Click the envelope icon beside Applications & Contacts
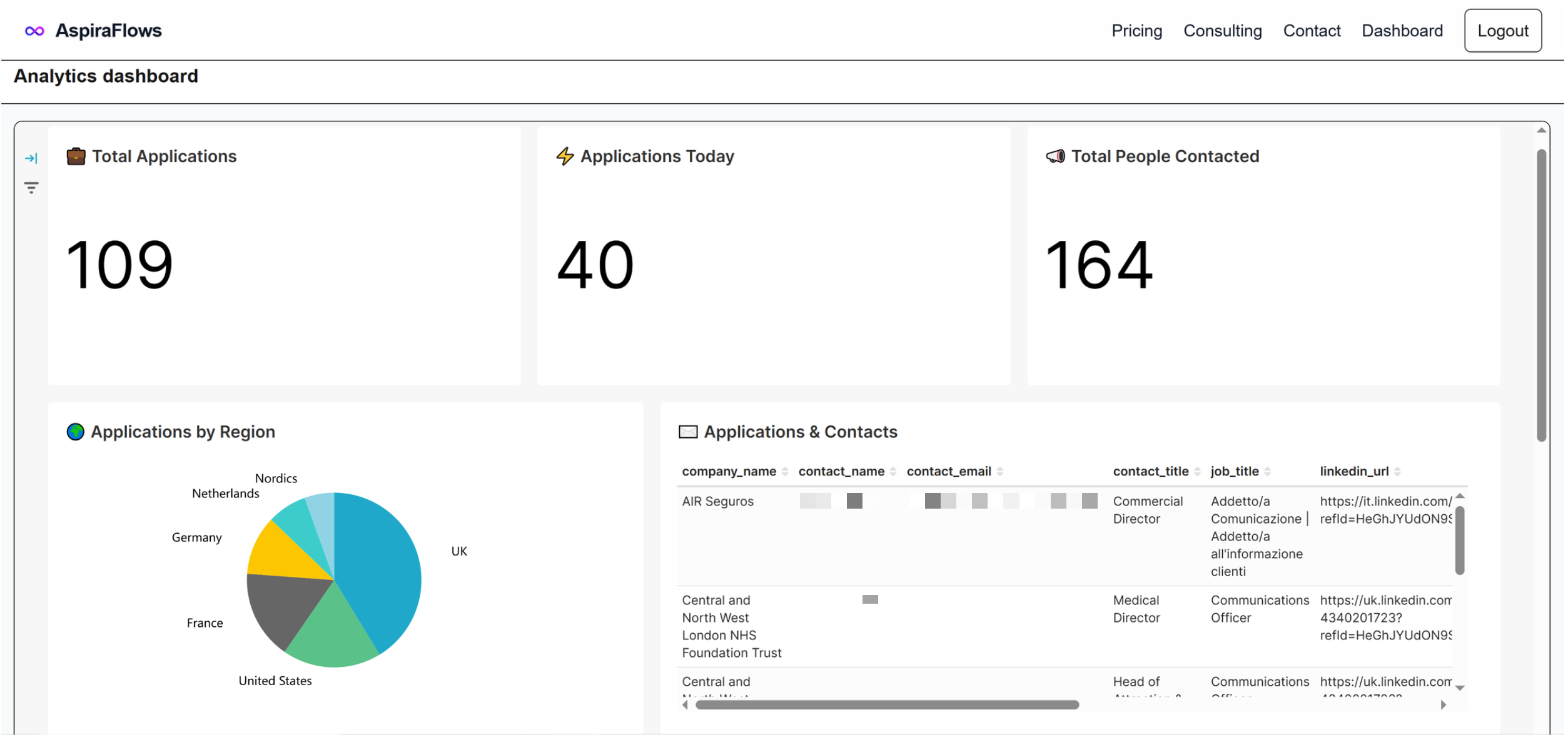Viewport: 1568px width, 747px height. pyautogui.click(x=688, y=431)
